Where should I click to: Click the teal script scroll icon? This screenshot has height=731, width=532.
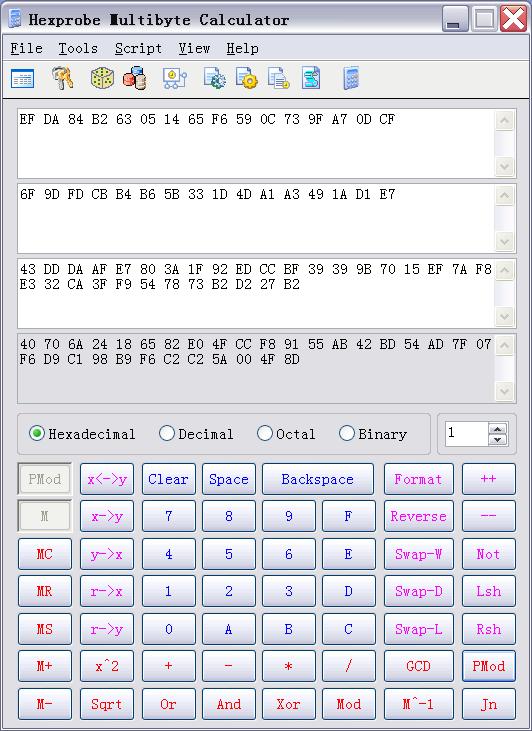311,78
